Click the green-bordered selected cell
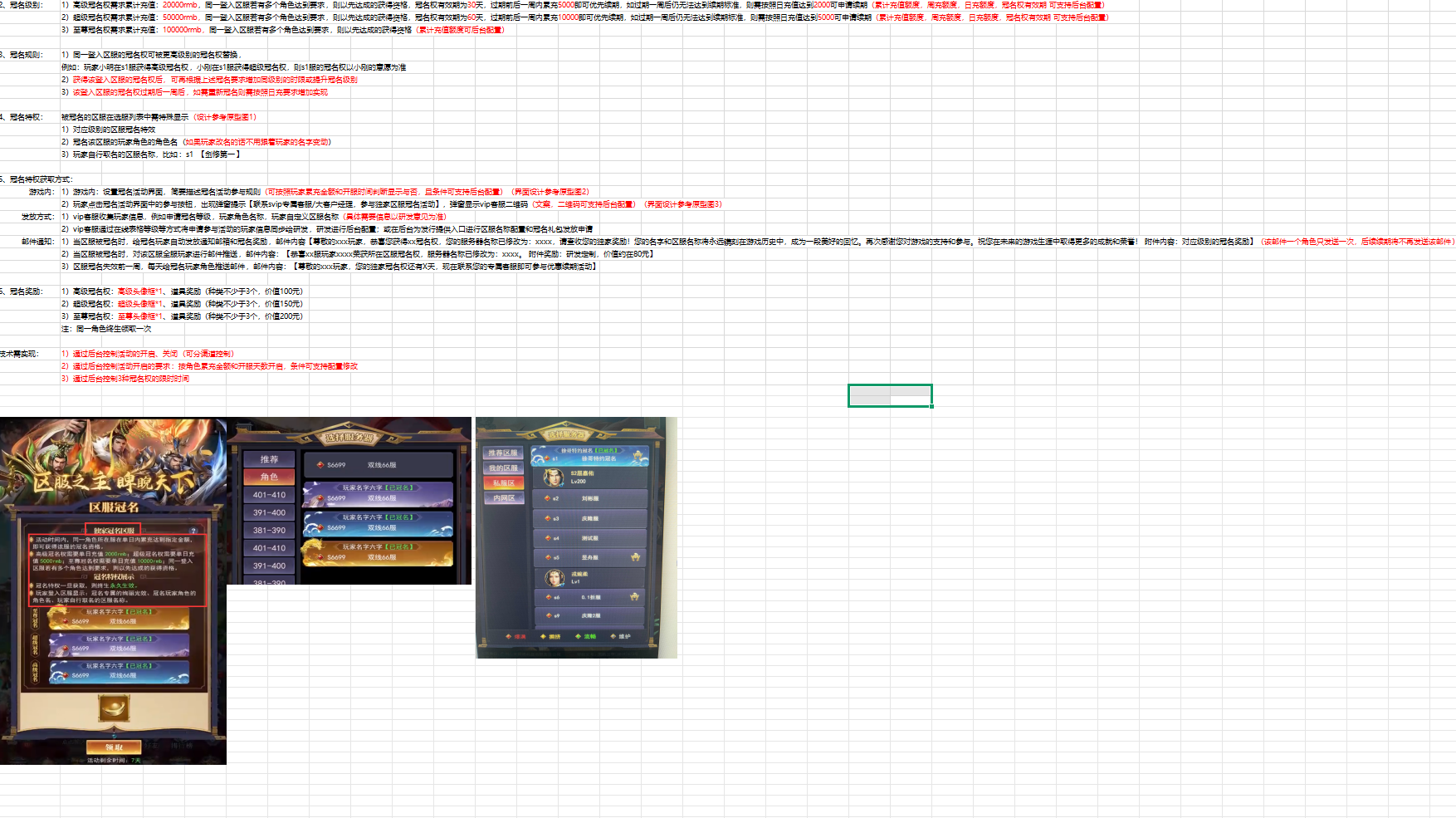This screenshot has width=1456, height=818. pyautogui.click(x=889, y=395)
